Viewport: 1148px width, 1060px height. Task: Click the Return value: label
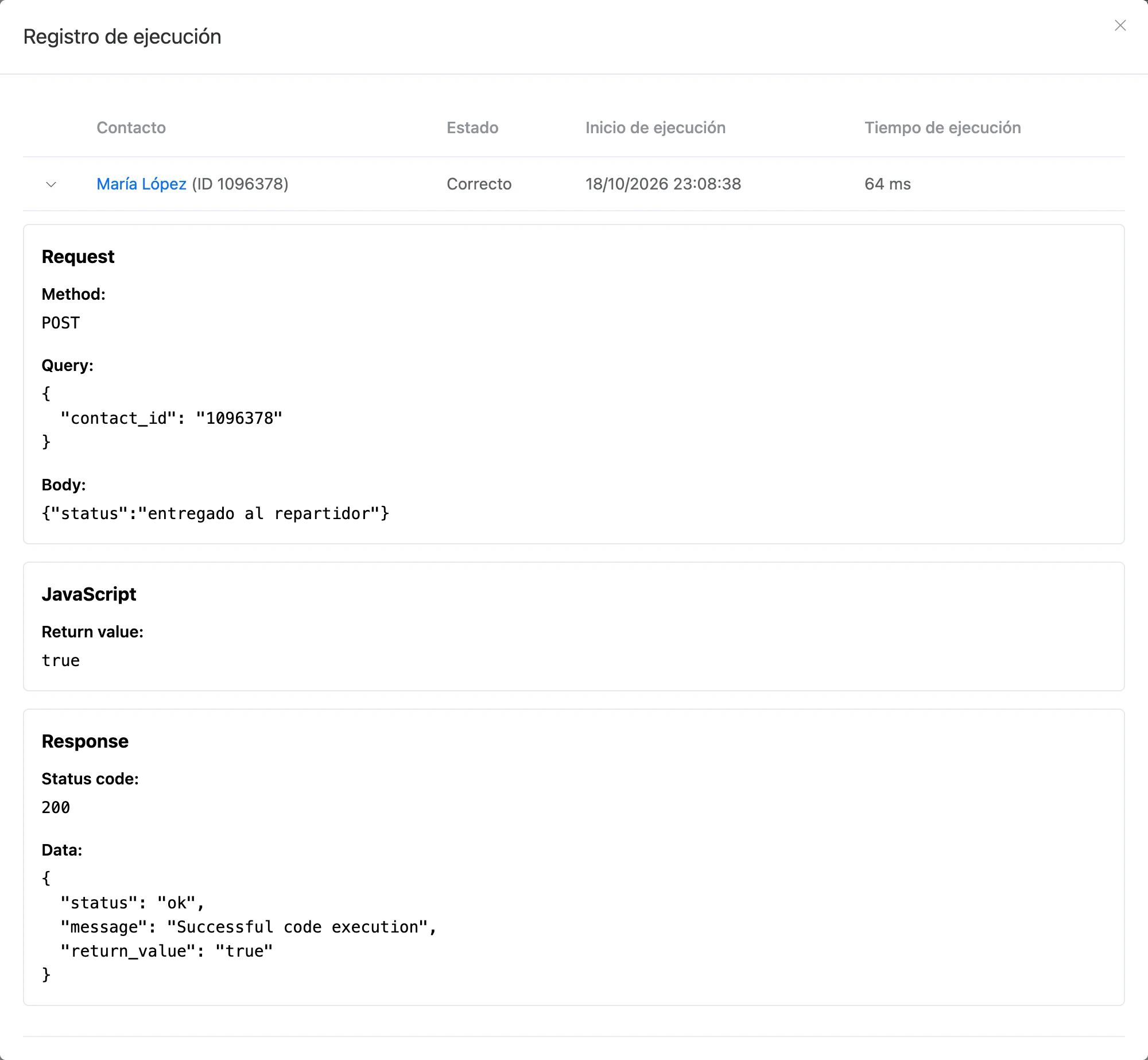[92, 632]
